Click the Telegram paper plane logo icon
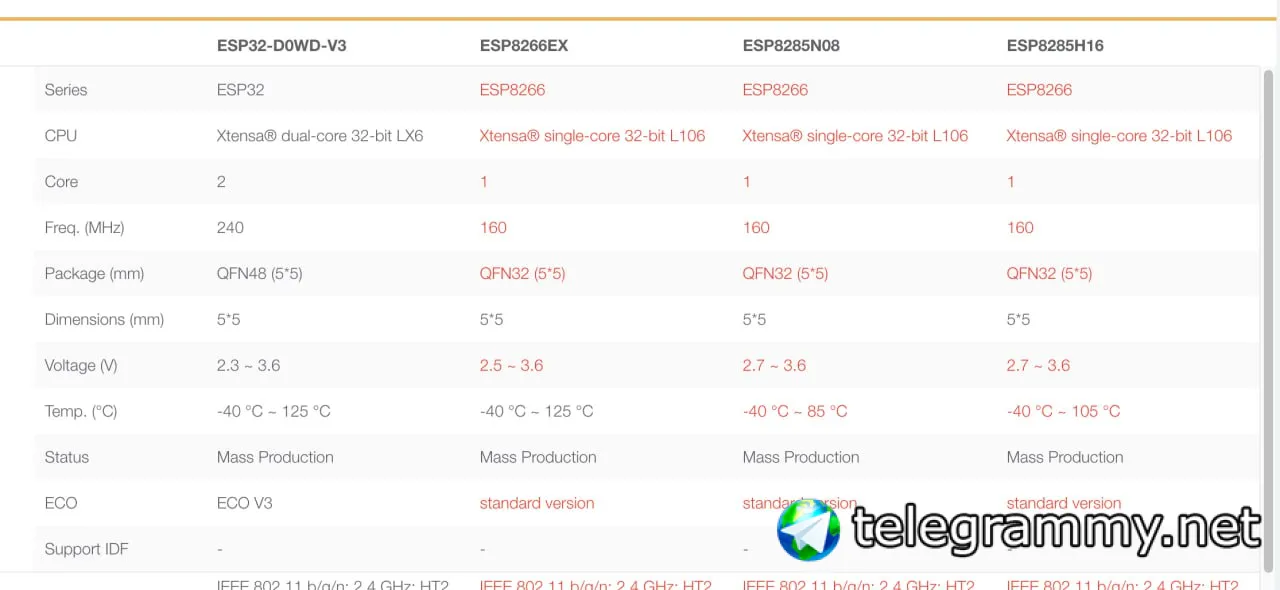 pyautogui.click(x=809, y=528)
